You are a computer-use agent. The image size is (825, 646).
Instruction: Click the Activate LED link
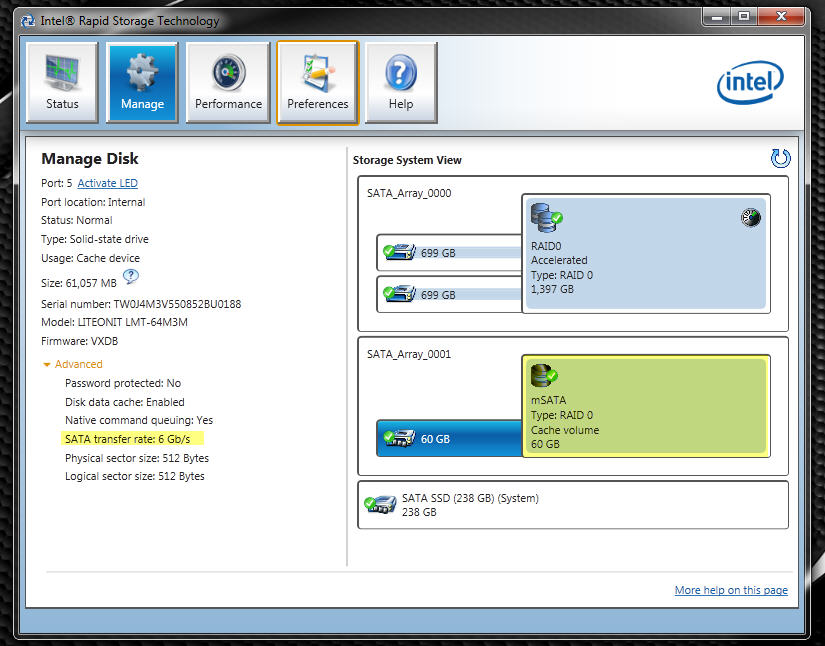coord(107,183)
